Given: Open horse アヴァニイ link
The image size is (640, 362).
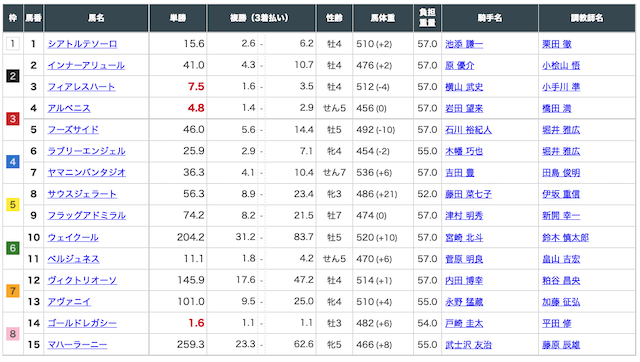Looking at the screenshot, I should coord(69,302).
